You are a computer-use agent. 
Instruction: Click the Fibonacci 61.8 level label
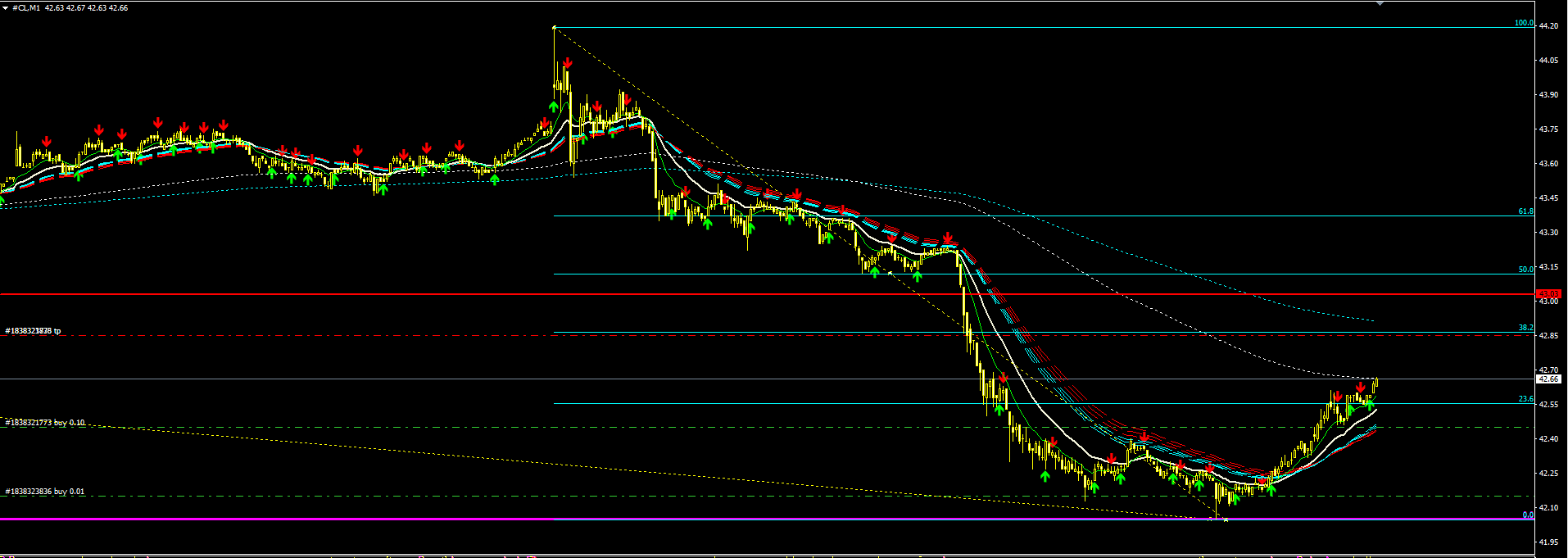tap(1525, 211)
